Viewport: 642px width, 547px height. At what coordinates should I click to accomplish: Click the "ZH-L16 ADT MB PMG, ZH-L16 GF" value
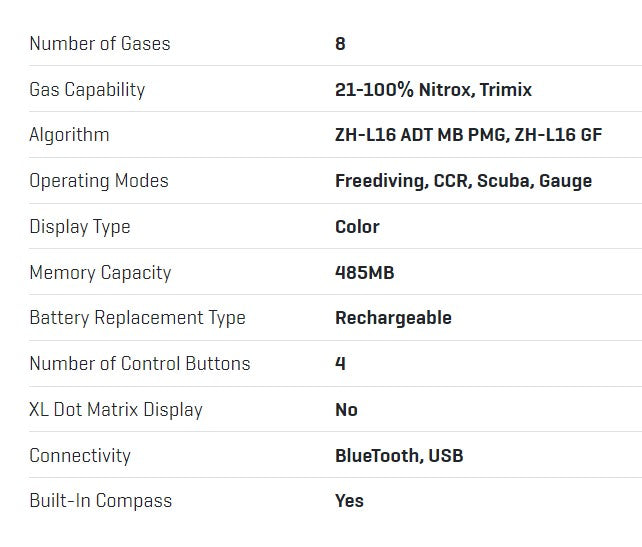pos(468,135)
